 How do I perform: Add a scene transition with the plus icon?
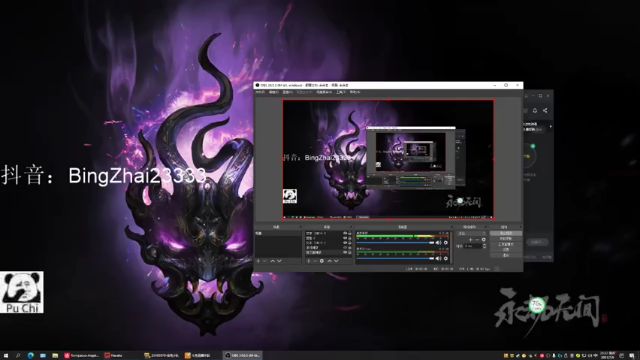click(471, 240)
